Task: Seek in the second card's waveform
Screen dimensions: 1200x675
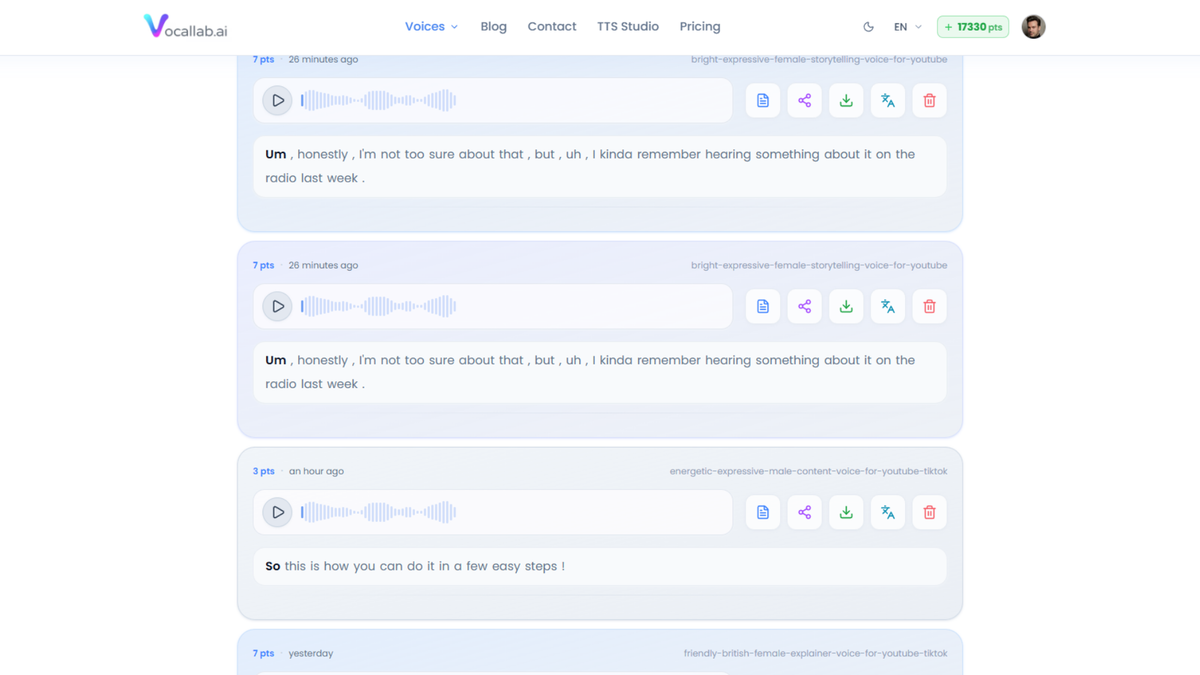Action: click(379, 306)
